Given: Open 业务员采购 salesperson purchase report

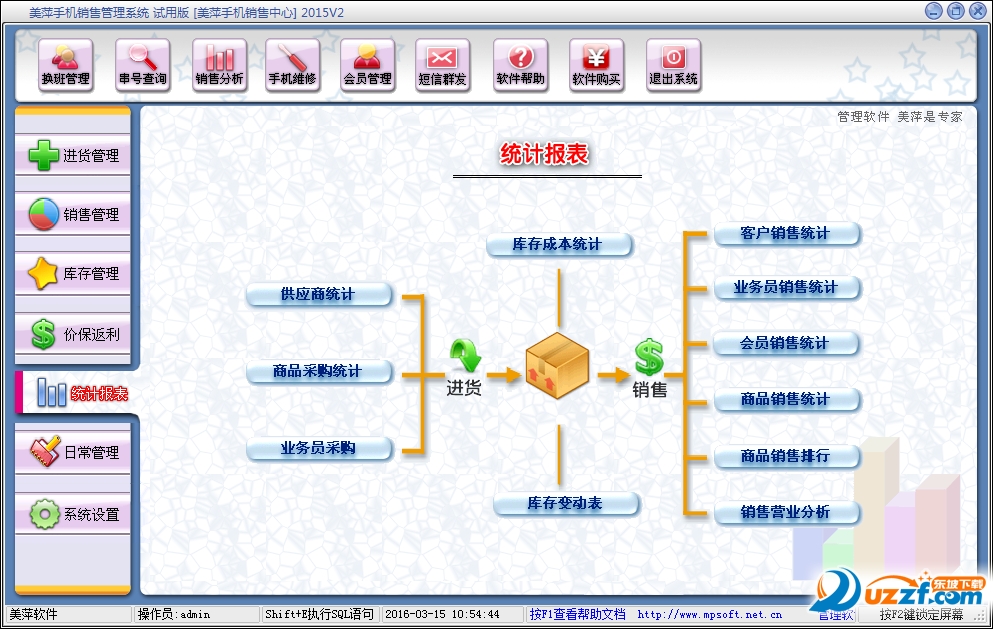Looking at the screenshot, I should (319, 448).
